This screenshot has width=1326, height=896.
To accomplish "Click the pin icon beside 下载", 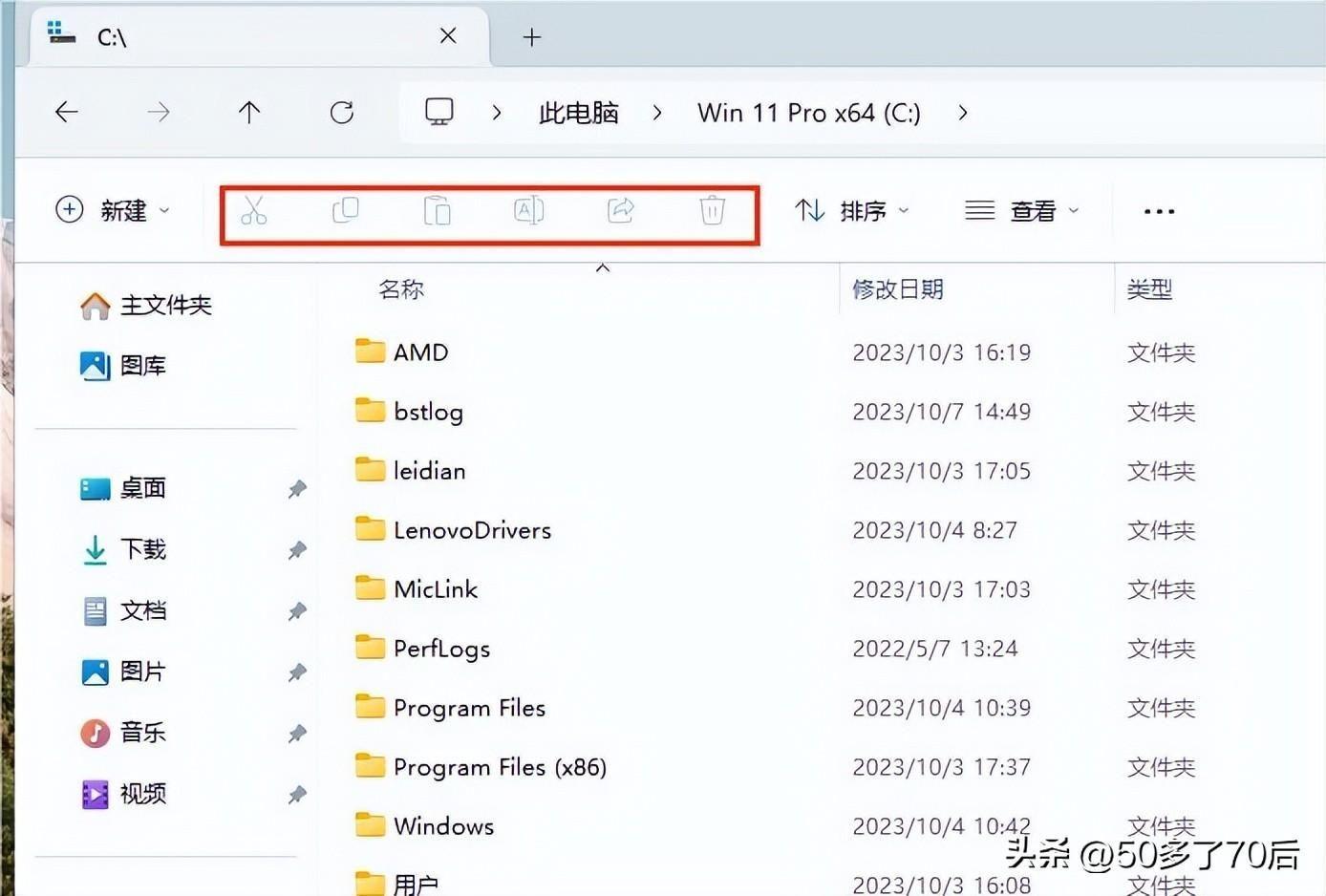I will (297, 550).
